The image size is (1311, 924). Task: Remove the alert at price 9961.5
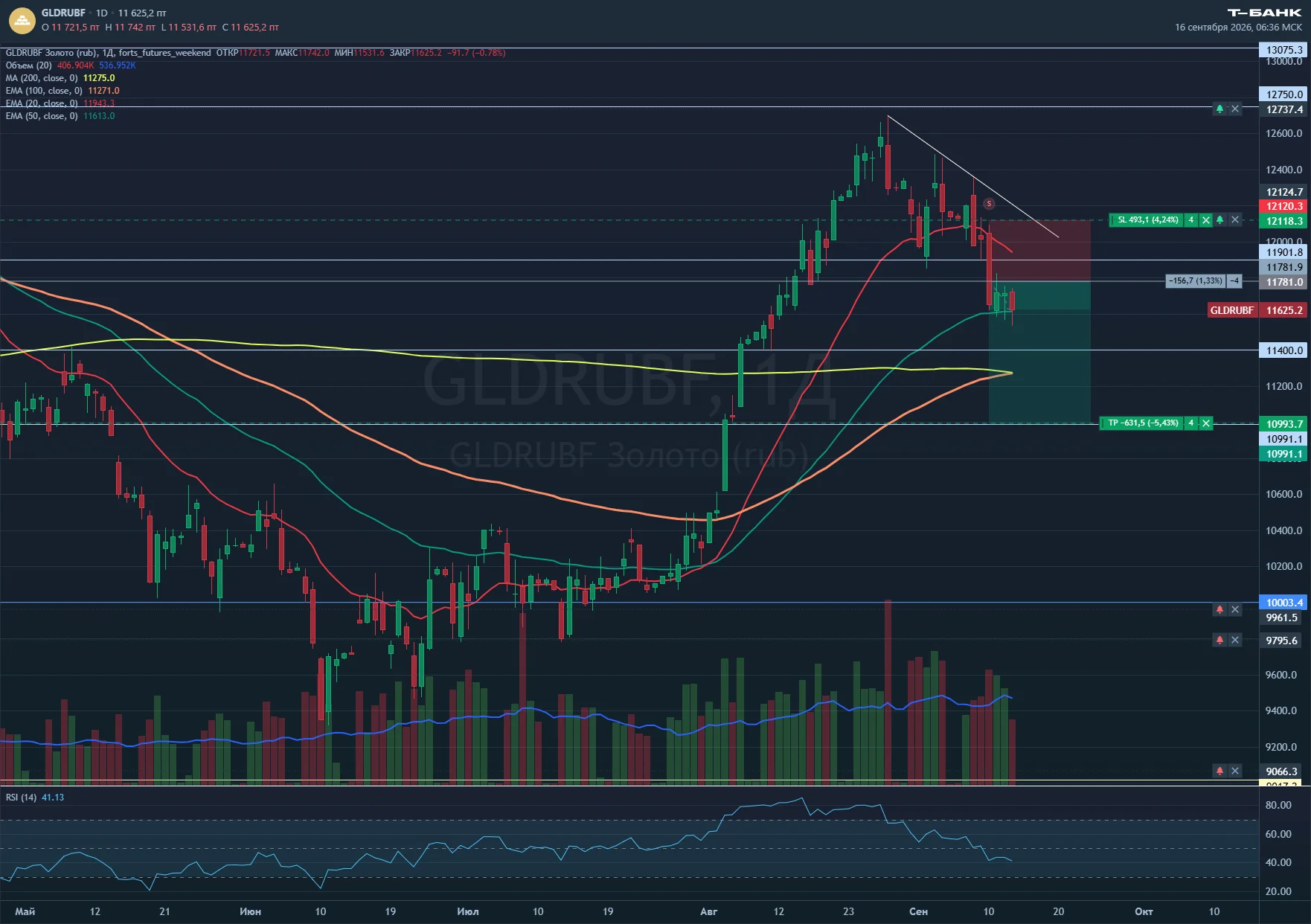(x=1235, y=610)
